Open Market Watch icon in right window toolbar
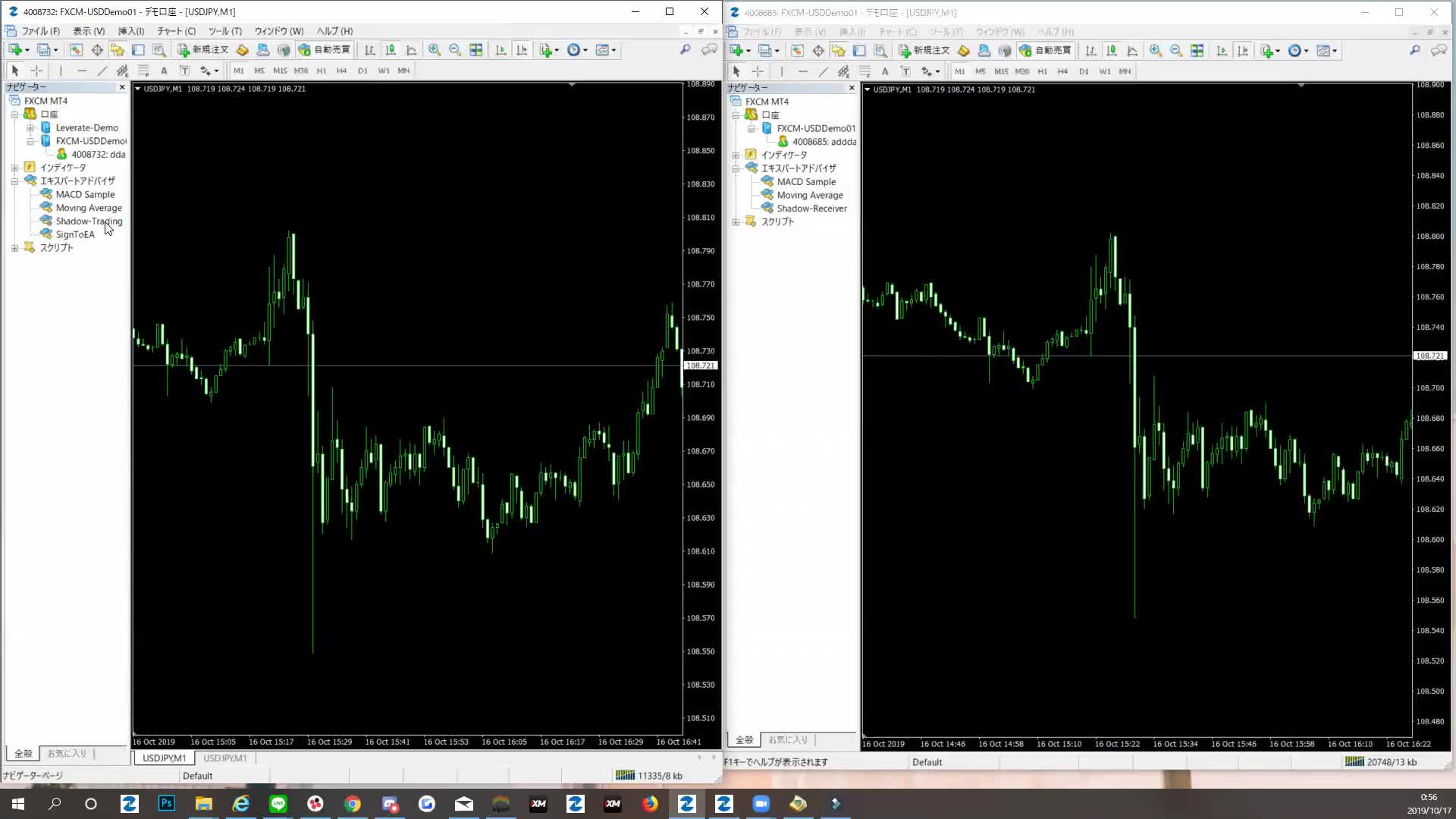1456x819 pixels. pos(797,51)
